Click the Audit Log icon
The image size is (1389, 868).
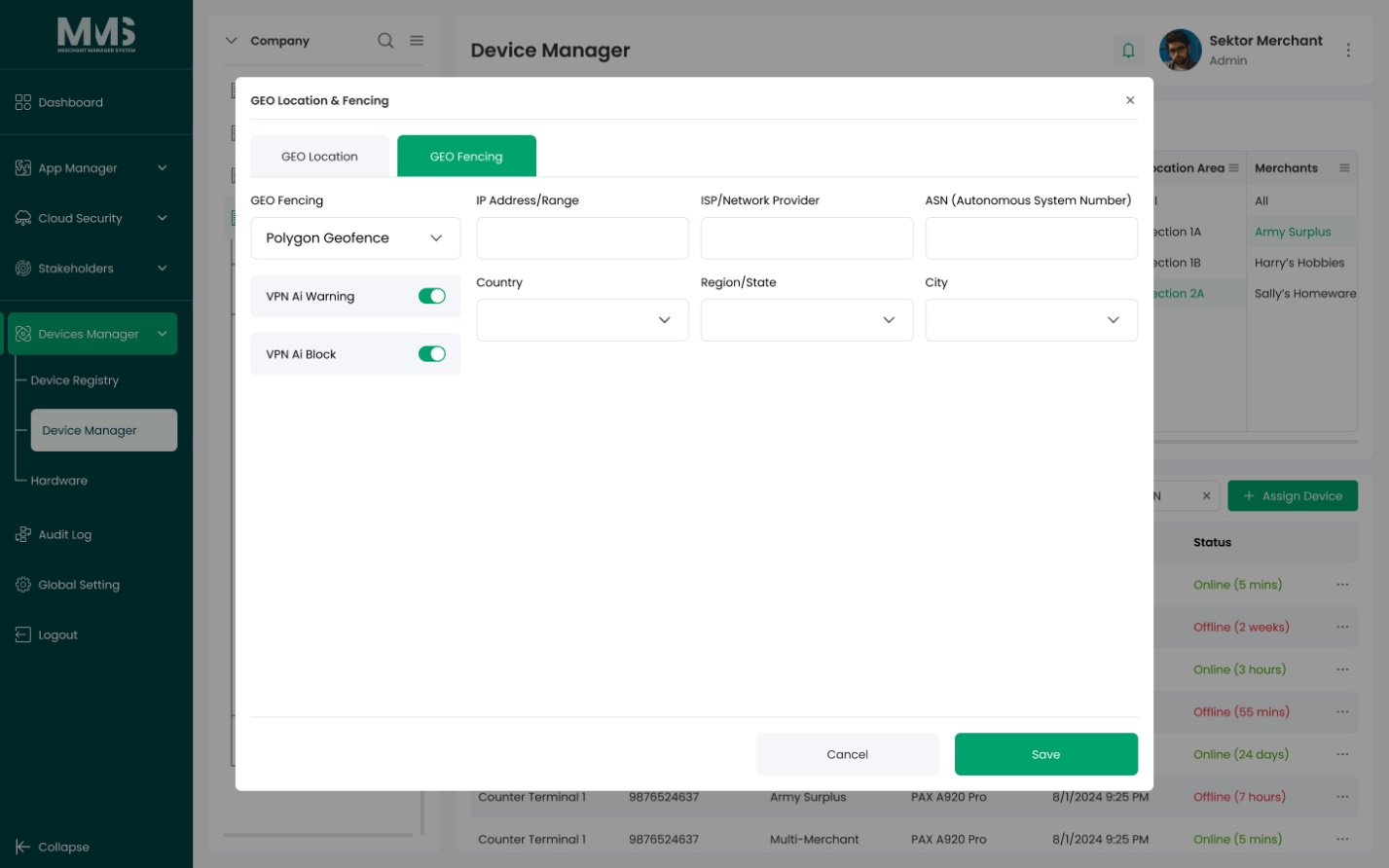pos(23,534)
